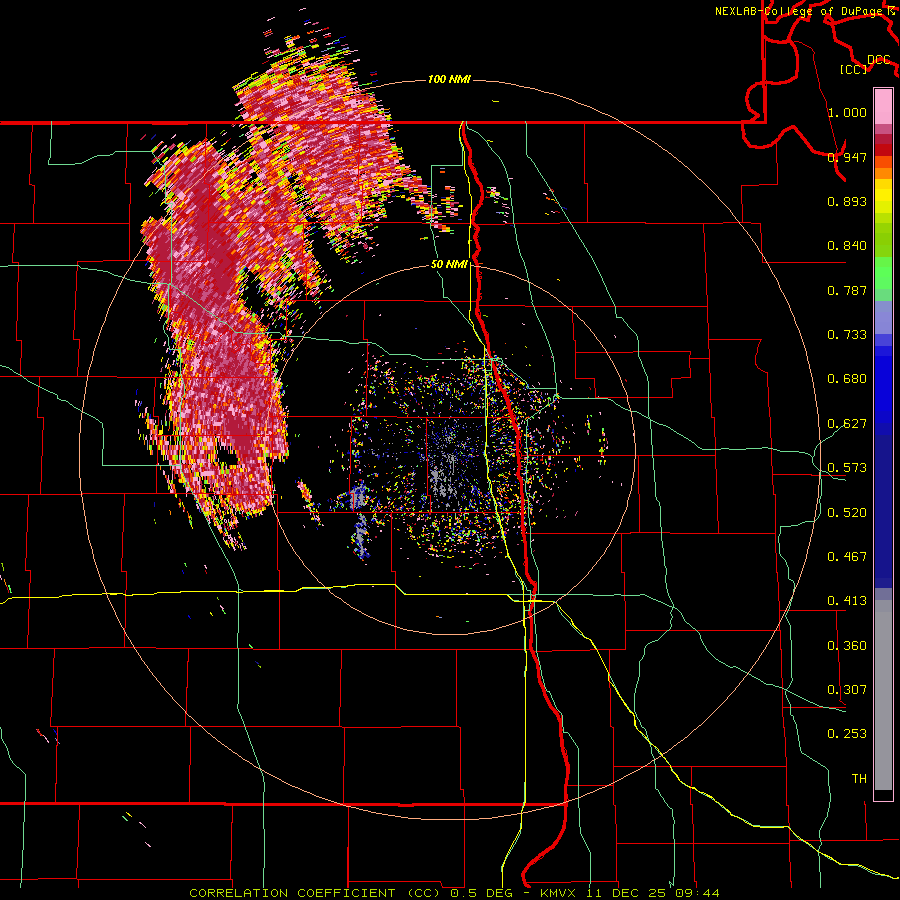Click the TH threshold legend label
Screen dimensions: 900x900
point(859,779)
